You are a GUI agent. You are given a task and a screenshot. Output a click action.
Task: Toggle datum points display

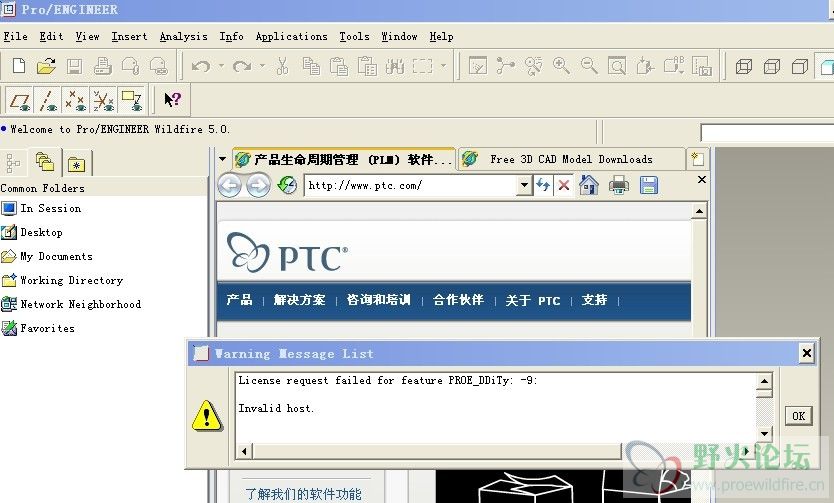click(x=76, y=99)
